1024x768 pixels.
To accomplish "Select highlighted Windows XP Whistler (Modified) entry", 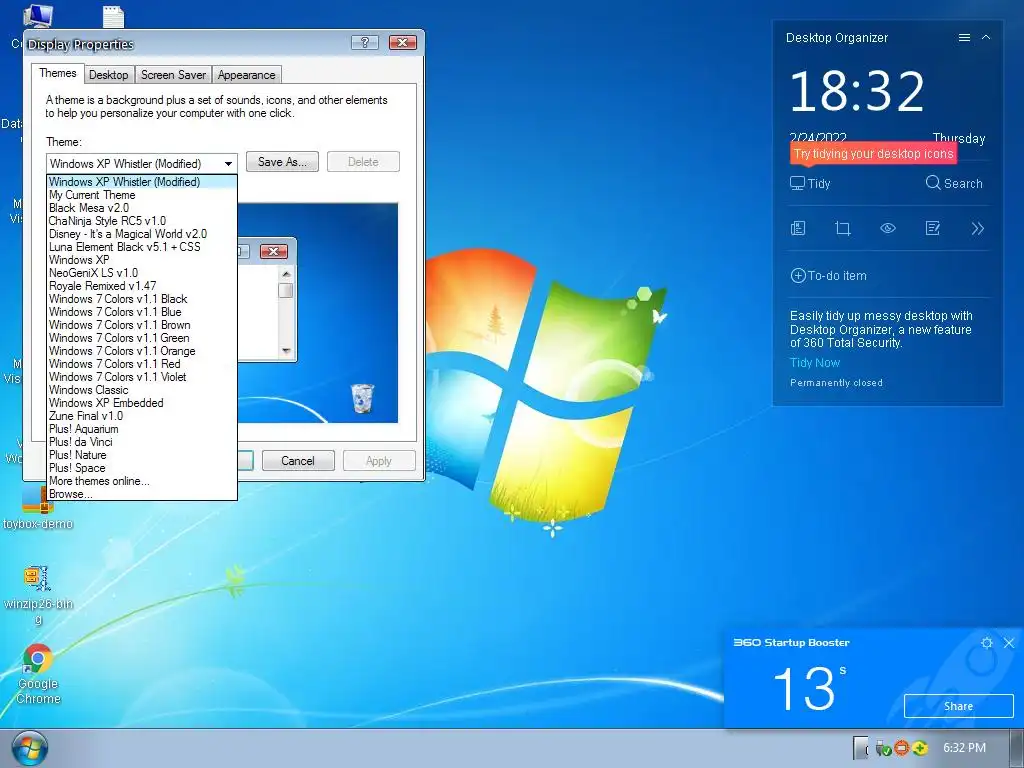I will pyautogui.click(x=142, y=182).
